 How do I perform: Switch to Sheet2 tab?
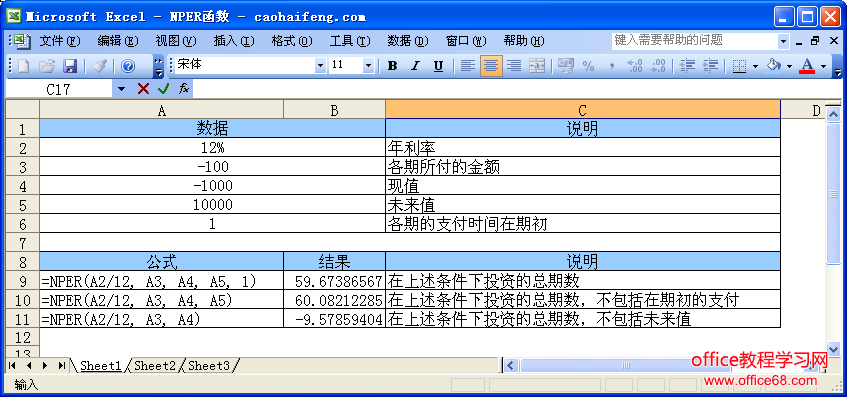point(155,366)
